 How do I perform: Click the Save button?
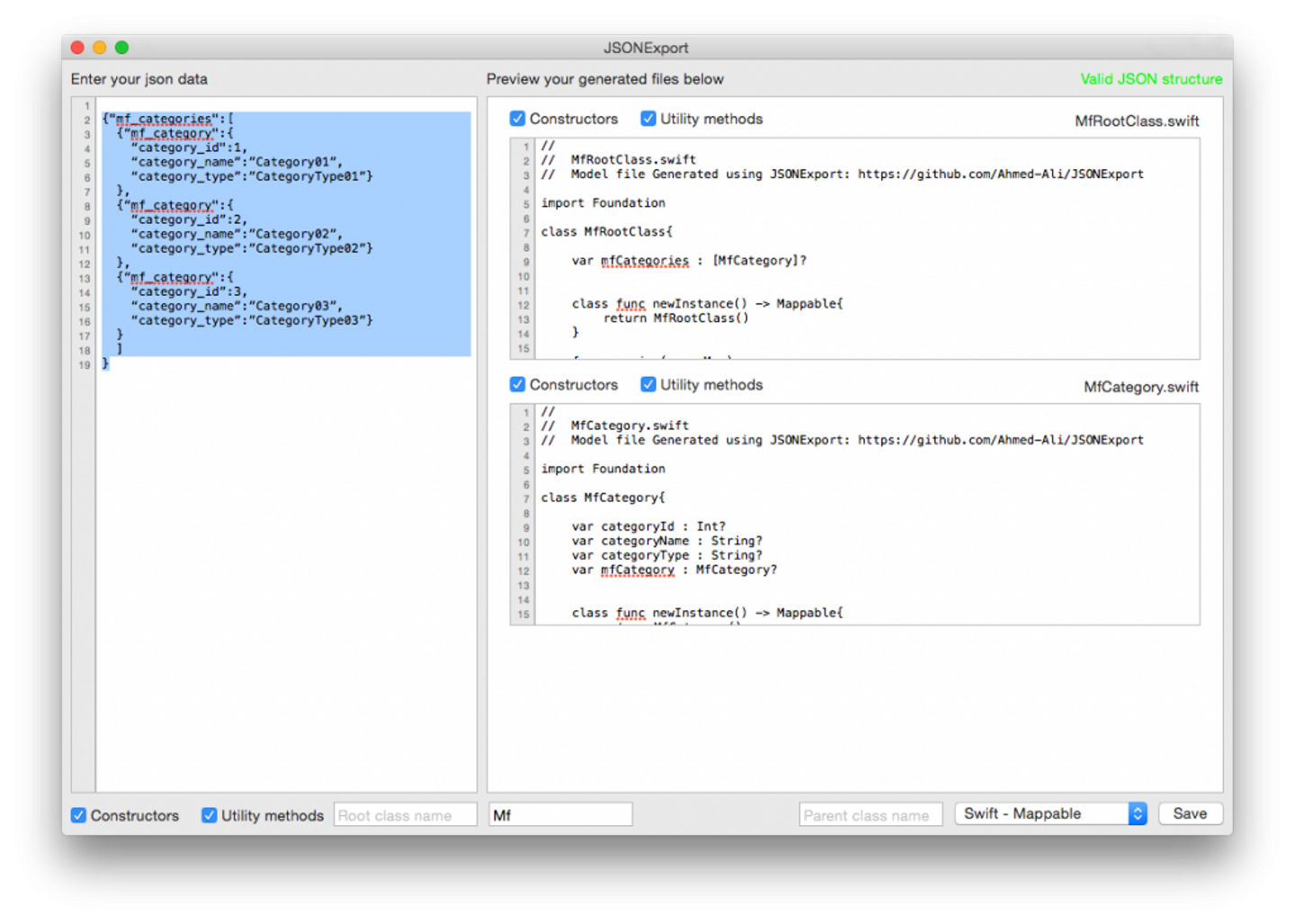click(x=1190, y=813)
